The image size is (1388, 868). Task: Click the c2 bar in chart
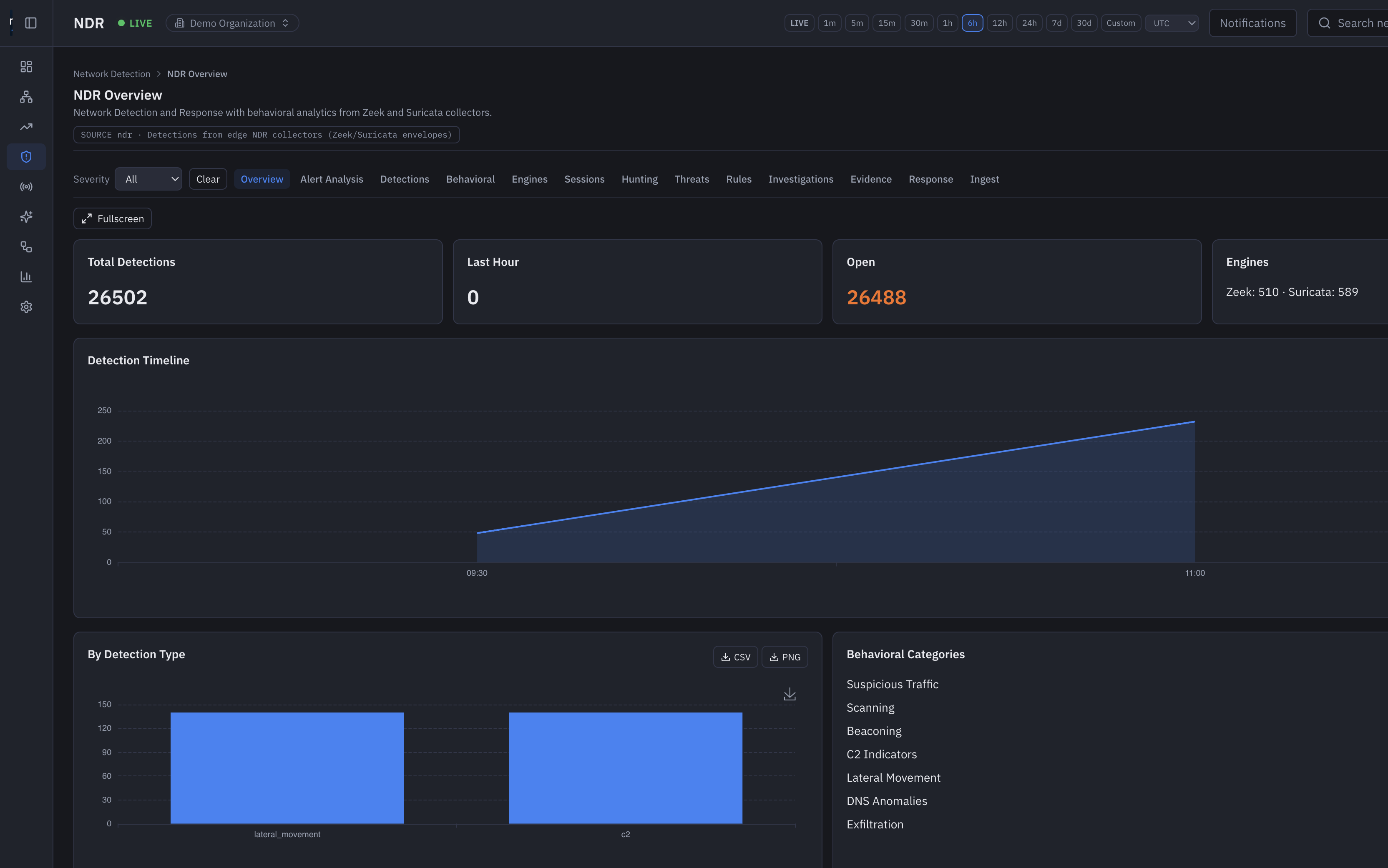(x=625, y=768)
